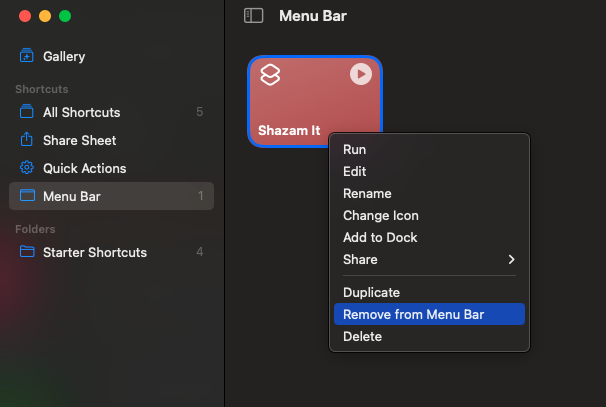The height and width of the screenshot is (407, 606).
Task: Expand the Share submenu chevron
Action: click(511, 260)
